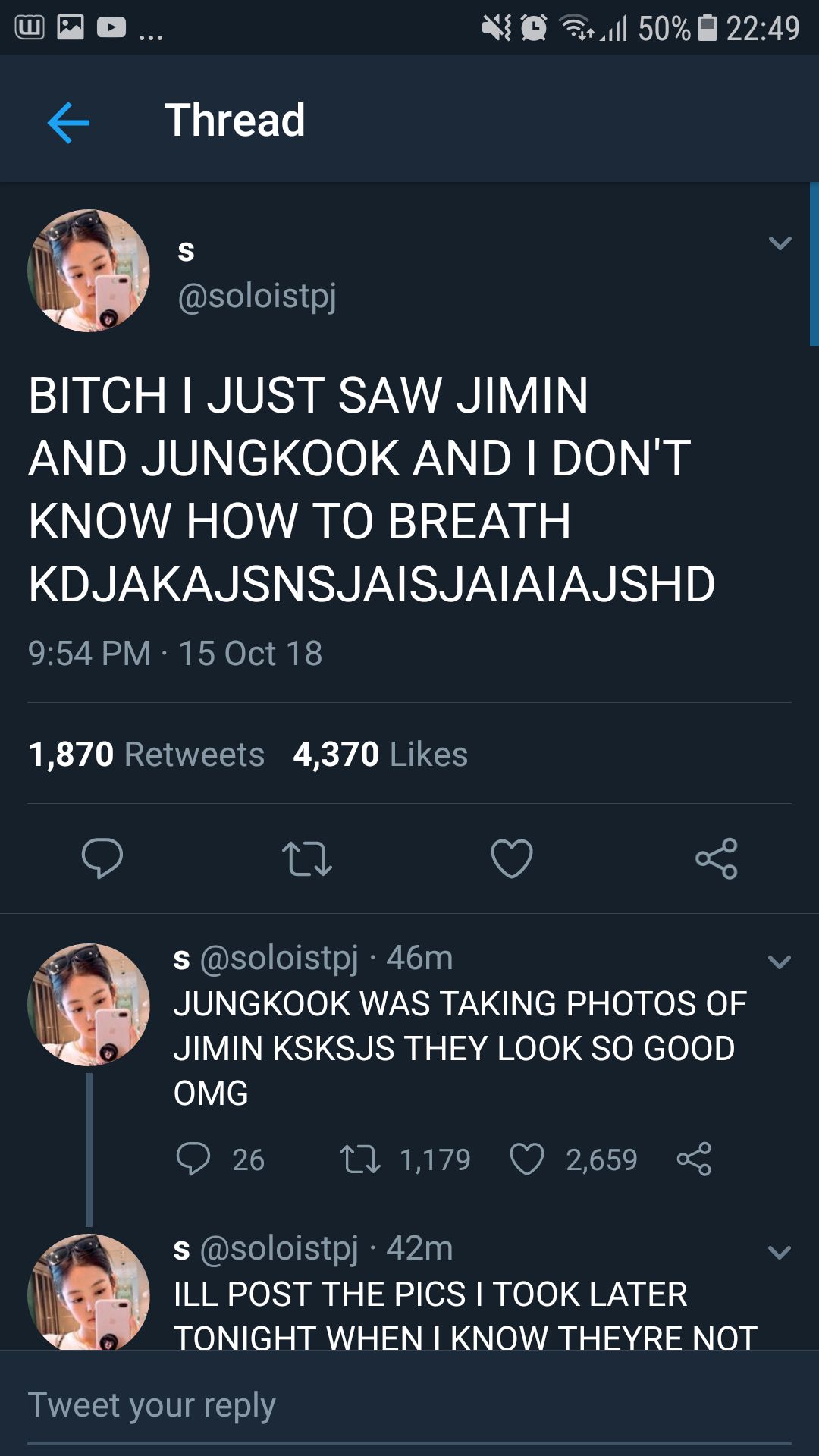819x1456 pixels.
Task: View the list of 1,870 Retweets
Action: [146, 755]
